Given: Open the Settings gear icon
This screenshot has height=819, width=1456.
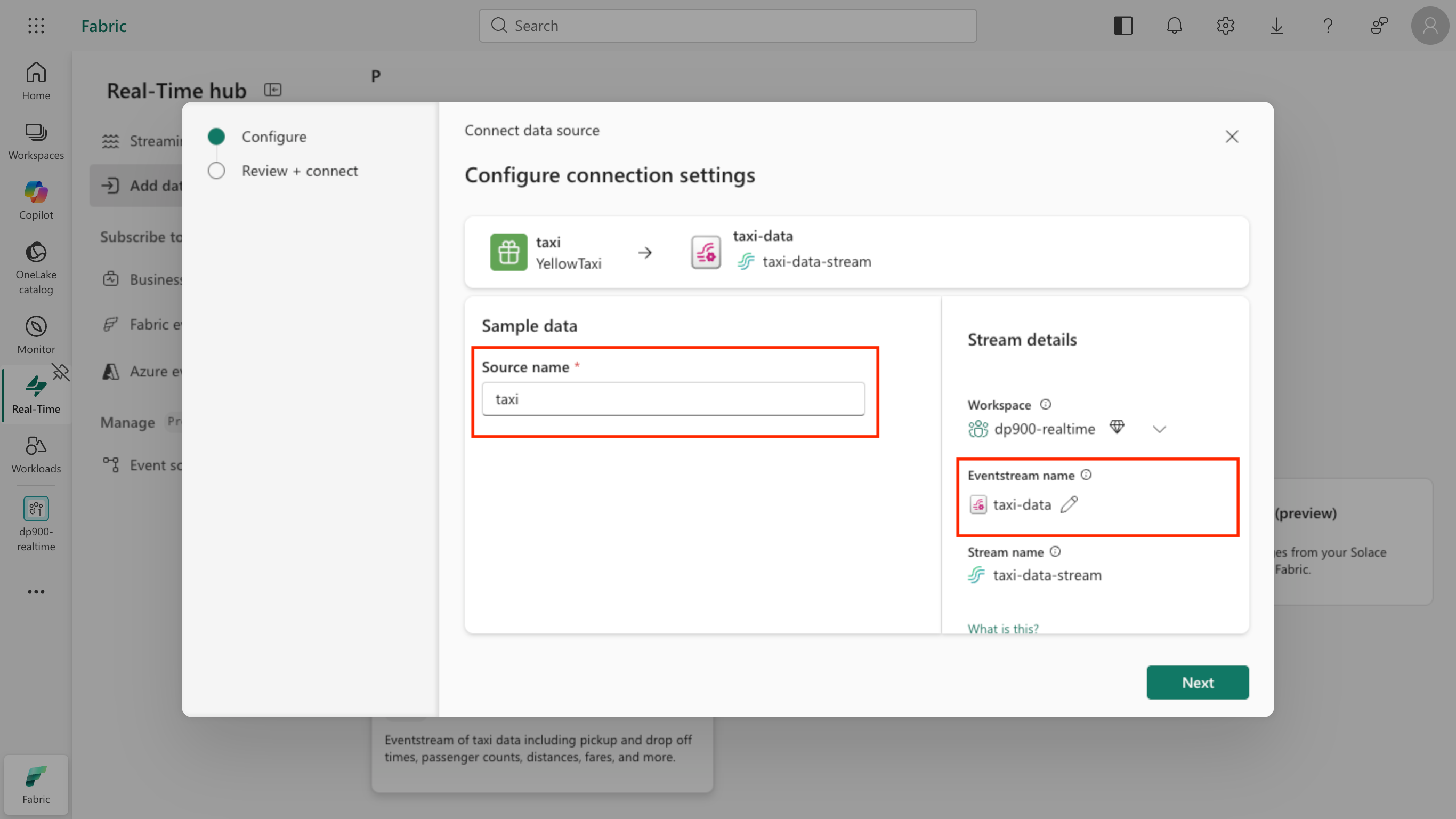Looking at the screenshot, I should pyautogui.click(x=1225, y=26).
